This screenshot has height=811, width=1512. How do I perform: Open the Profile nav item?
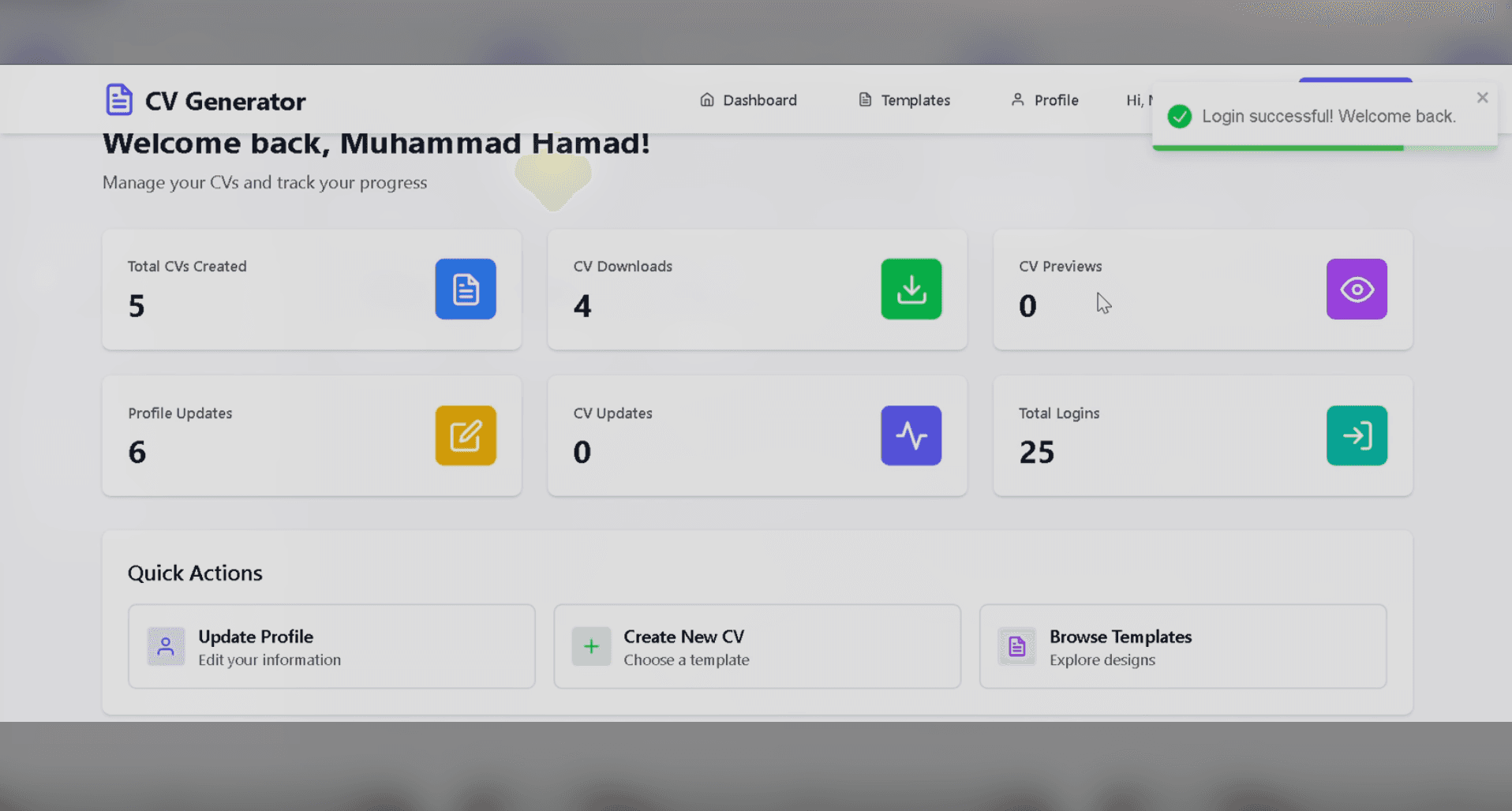(x=1045, y=100)
